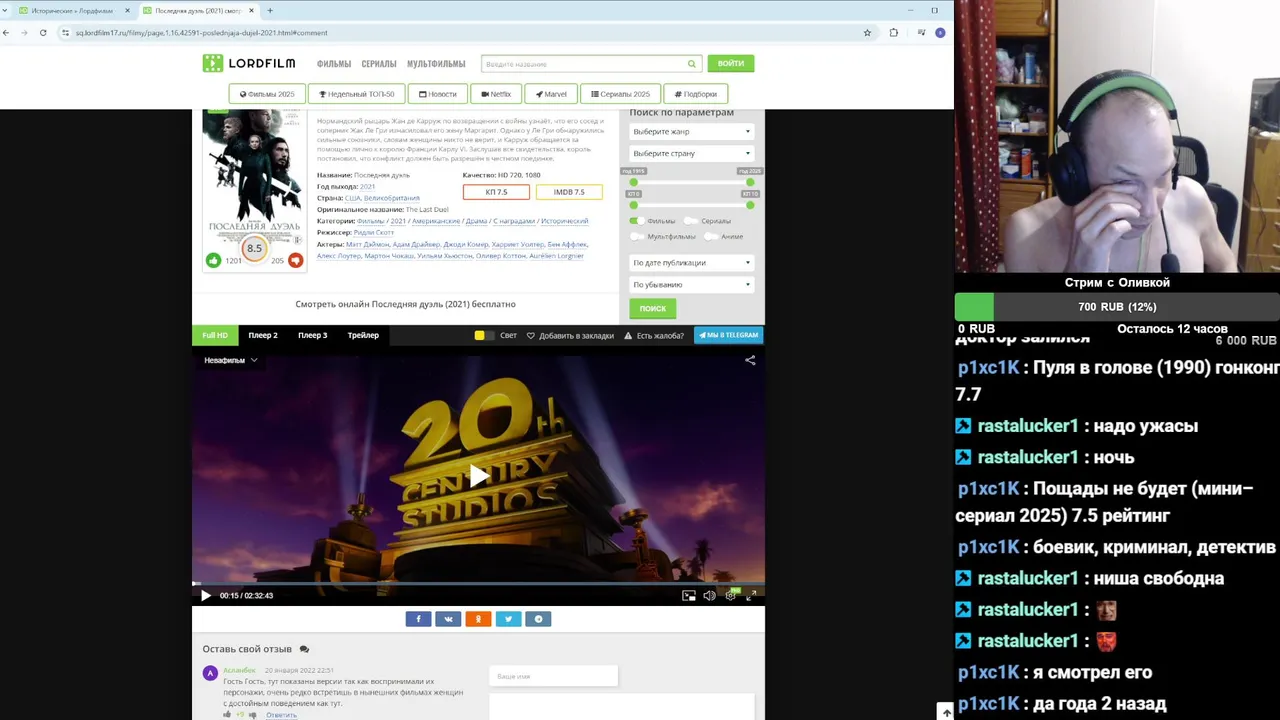Share the movie on Twitter
This screenshot has height=720, width=1280.
[x=508, y=619]
